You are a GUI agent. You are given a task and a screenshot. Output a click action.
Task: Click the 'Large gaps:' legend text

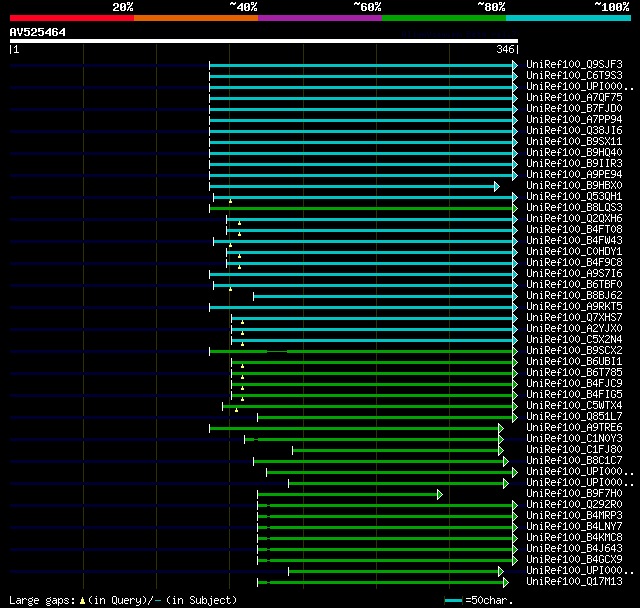[x=42, y=601]
